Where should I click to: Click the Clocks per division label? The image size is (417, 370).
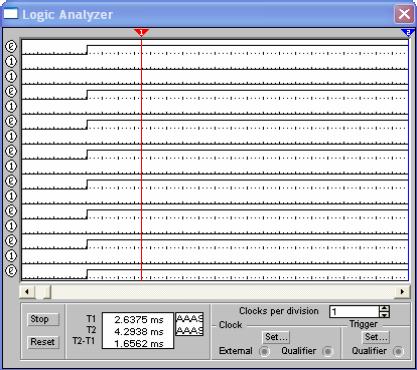click(279, 311)
